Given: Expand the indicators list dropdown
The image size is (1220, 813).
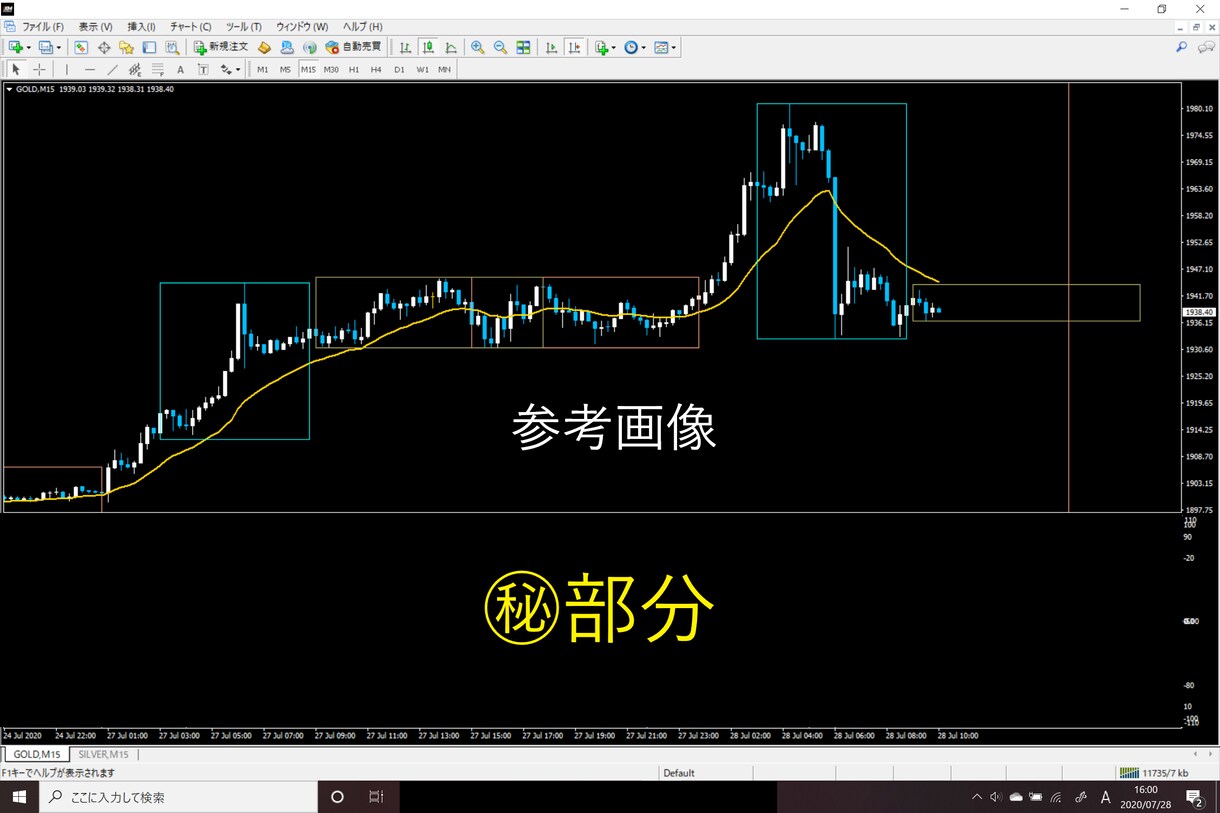Looking at the screenshot, I should (614, 47).
